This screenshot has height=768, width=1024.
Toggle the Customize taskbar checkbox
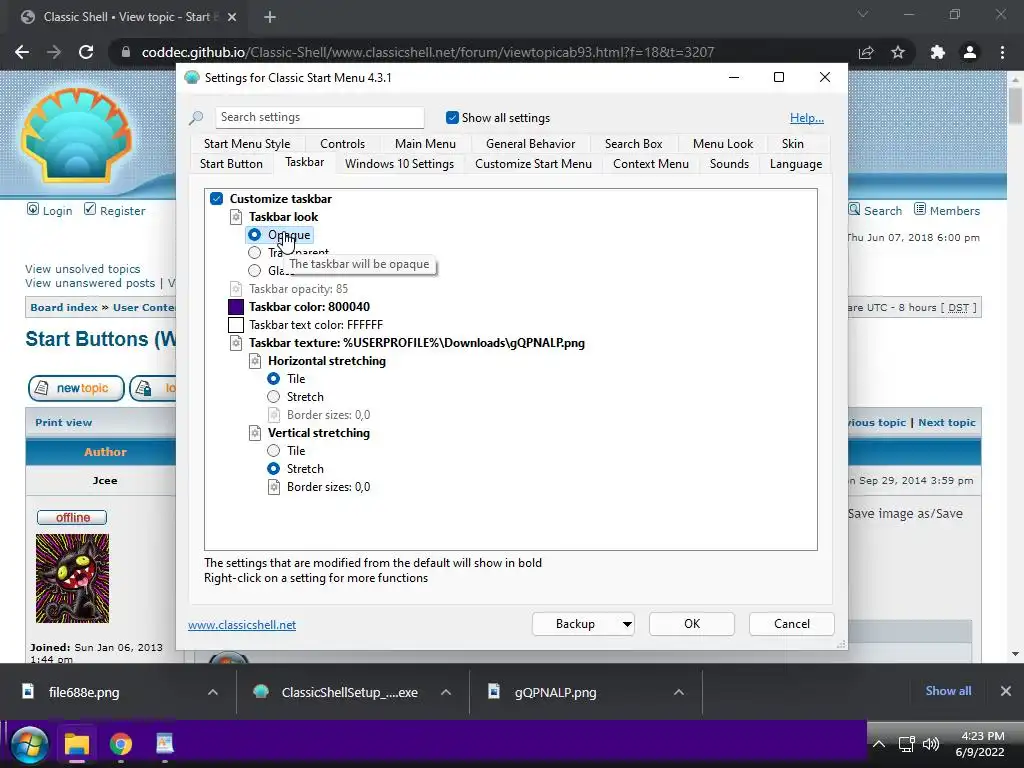tap(217, 199)
